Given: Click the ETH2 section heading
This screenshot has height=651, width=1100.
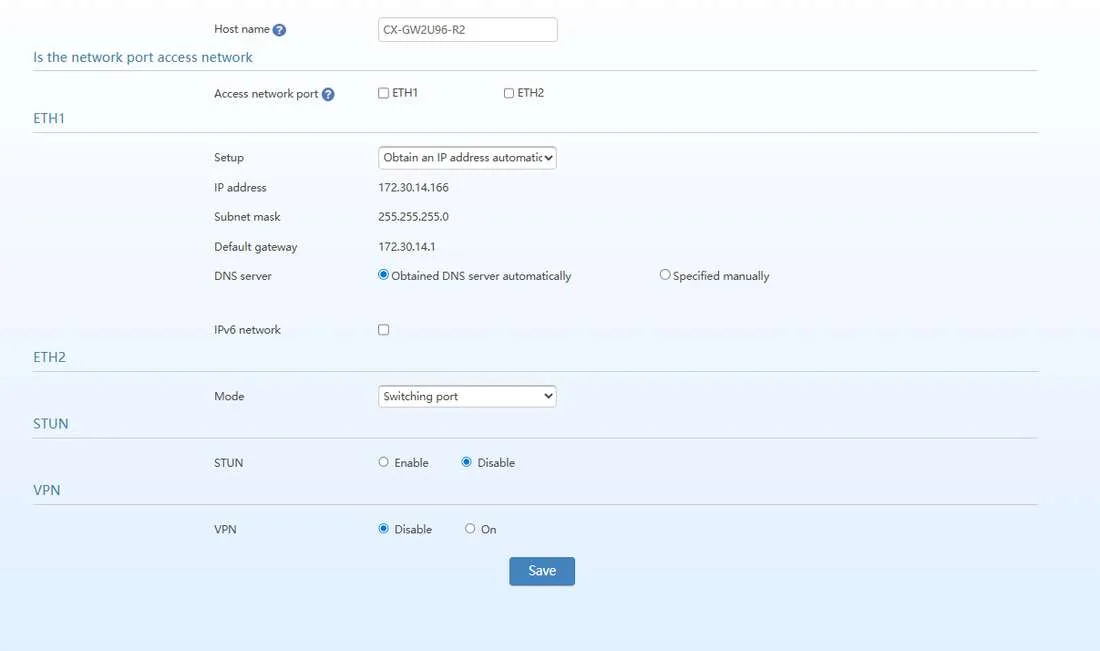Looking at the screenshot, I should pos(49,357).
